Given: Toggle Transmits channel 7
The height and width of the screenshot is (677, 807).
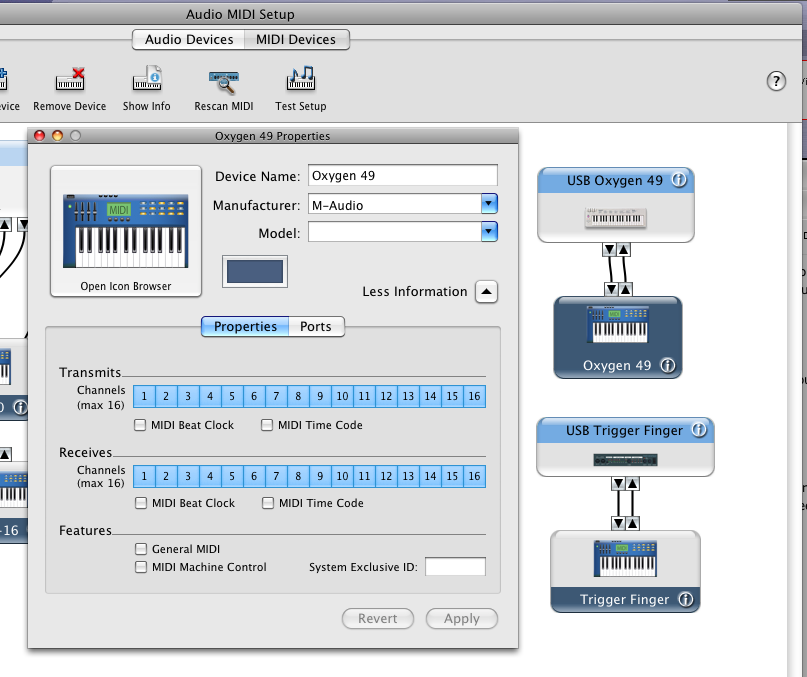Looking at the screenshot, I should point(276,396).
